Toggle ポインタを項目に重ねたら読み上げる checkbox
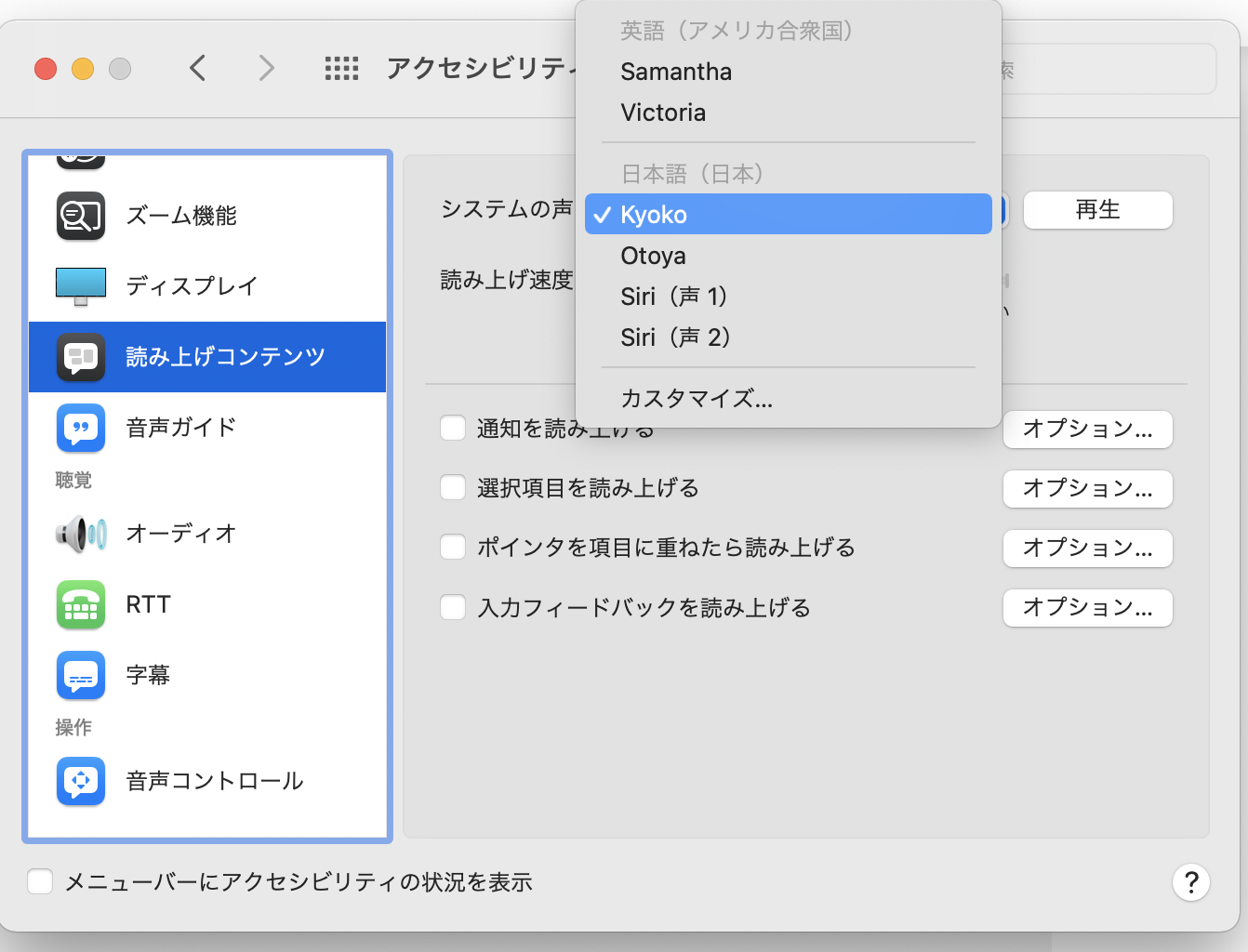 453,548
